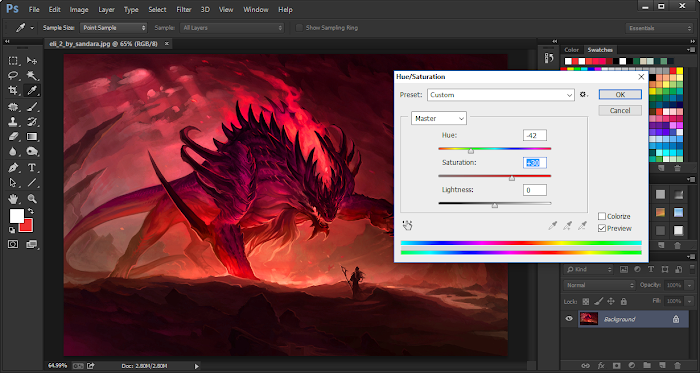Click the on-image adjustment hand tool in dialog
This screenshot has height=373, width=700.
407,226
